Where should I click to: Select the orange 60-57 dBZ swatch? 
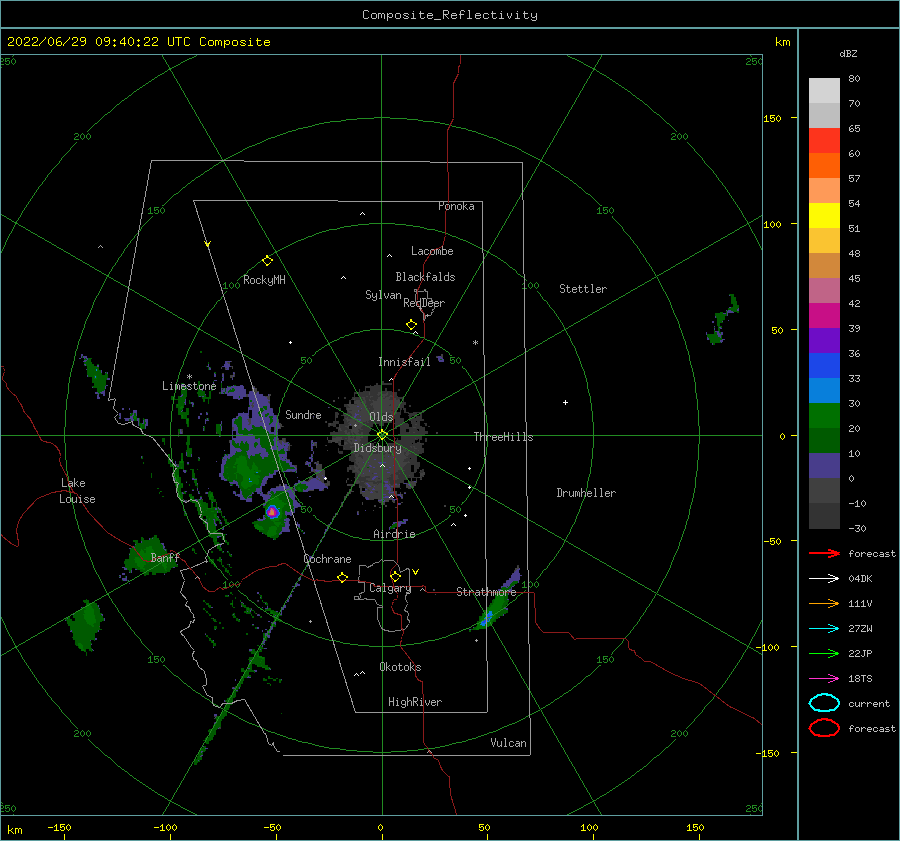[x=824, y=166]
